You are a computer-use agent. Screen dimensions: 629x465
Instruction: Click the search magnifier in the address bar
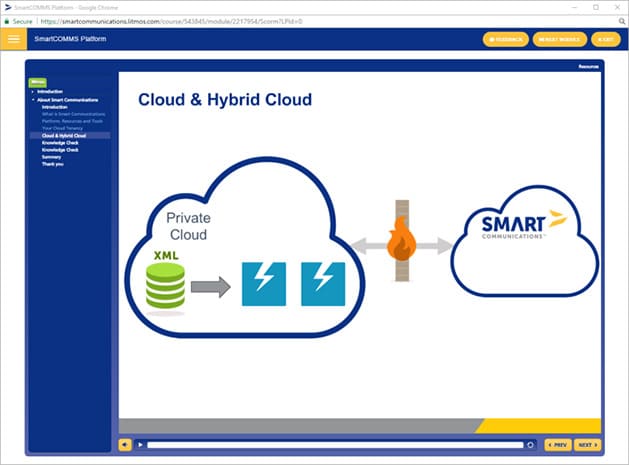tap(621, 21)
